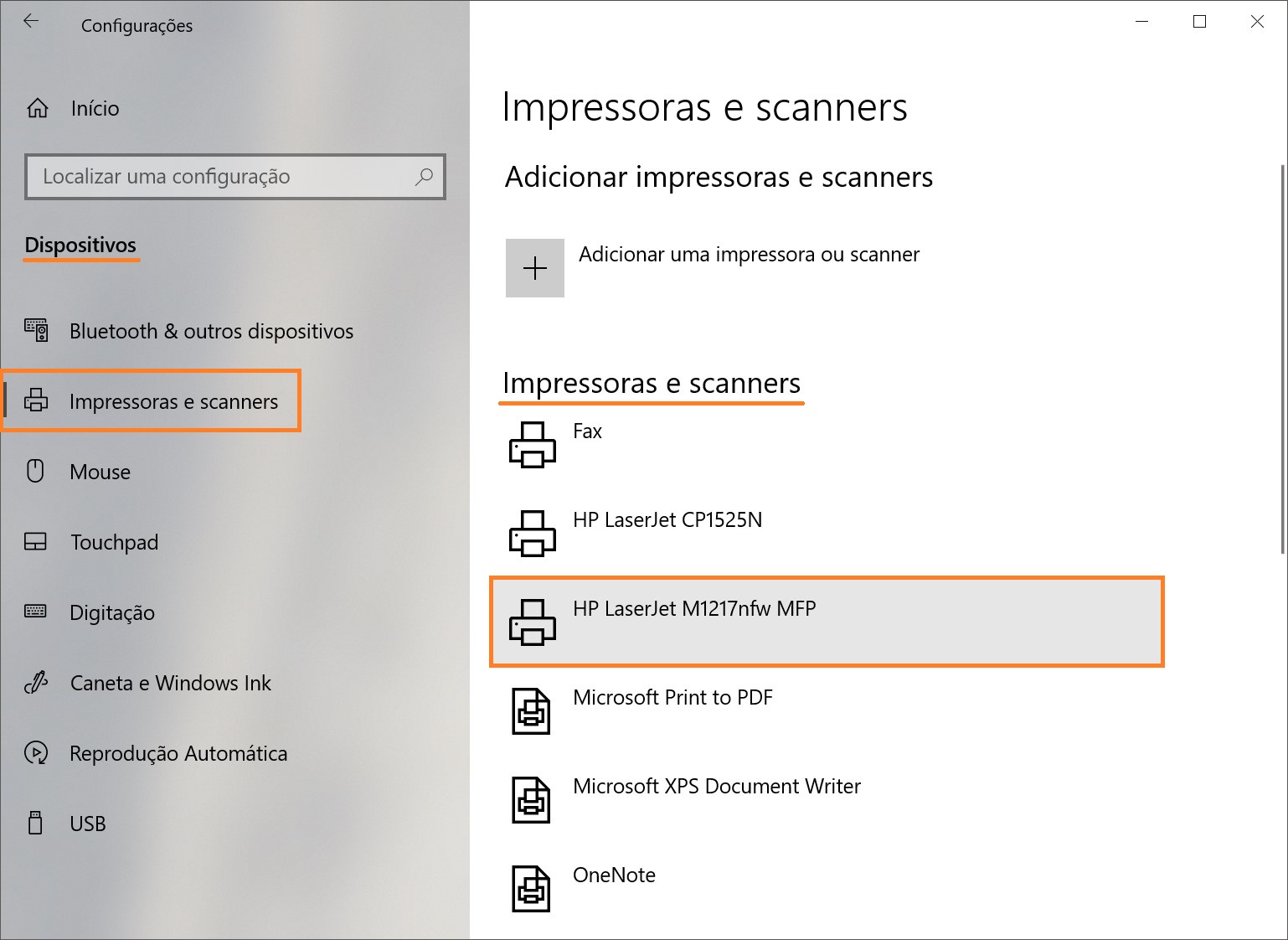Click the Microsoft XPS Document Writer icon
The width and height of the screenshot is (1288, 940).
tap(531, 800)
